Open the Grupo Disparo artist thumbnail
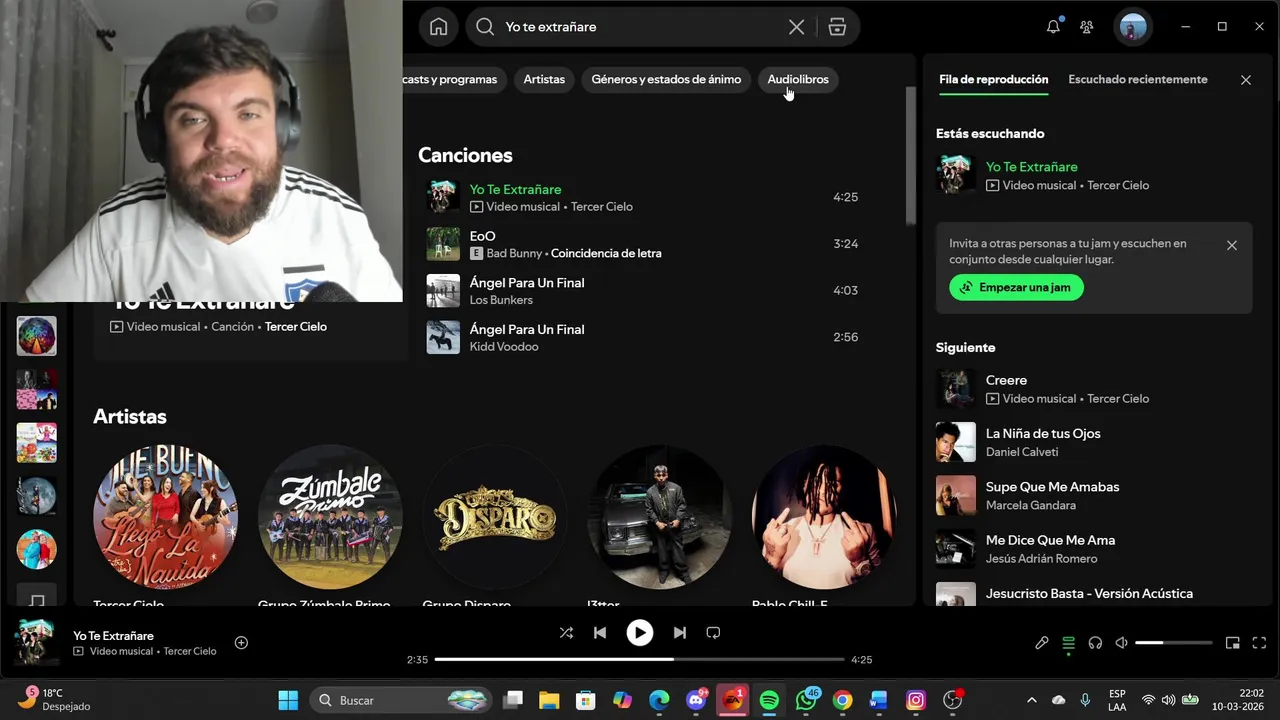This screenshot has height=720, width=1280. (x=495, y=517)
